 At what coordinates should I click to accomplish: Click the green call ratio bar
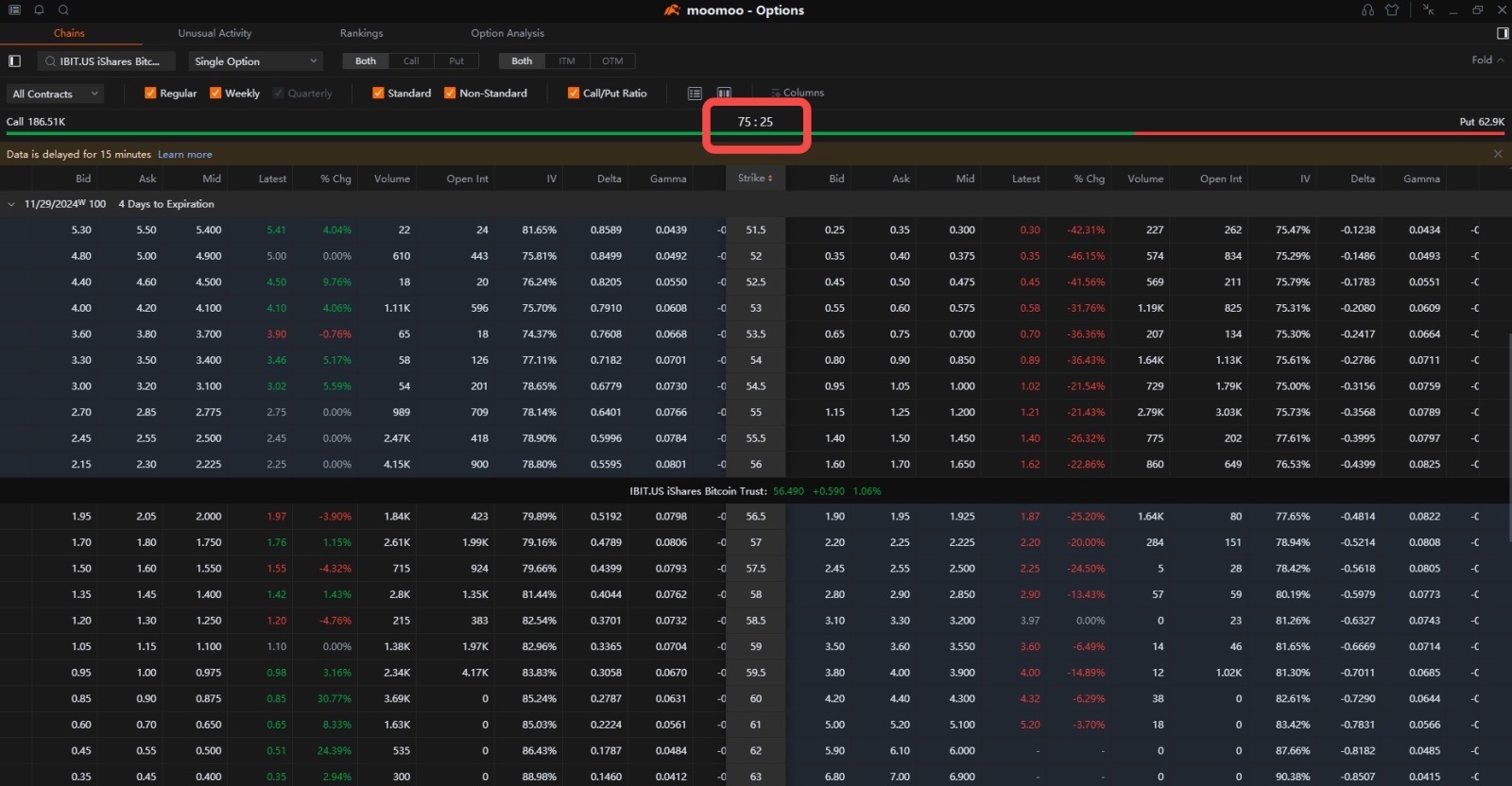[378, 133]
